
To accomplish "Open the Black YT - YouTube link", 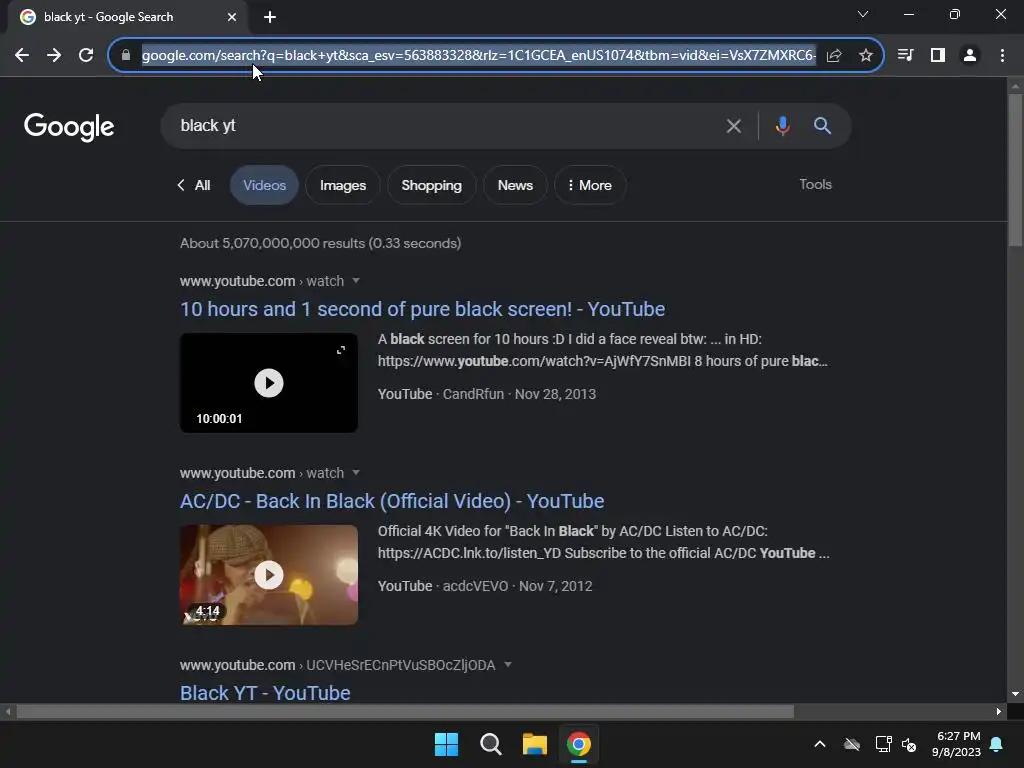I will pos(265,693).
